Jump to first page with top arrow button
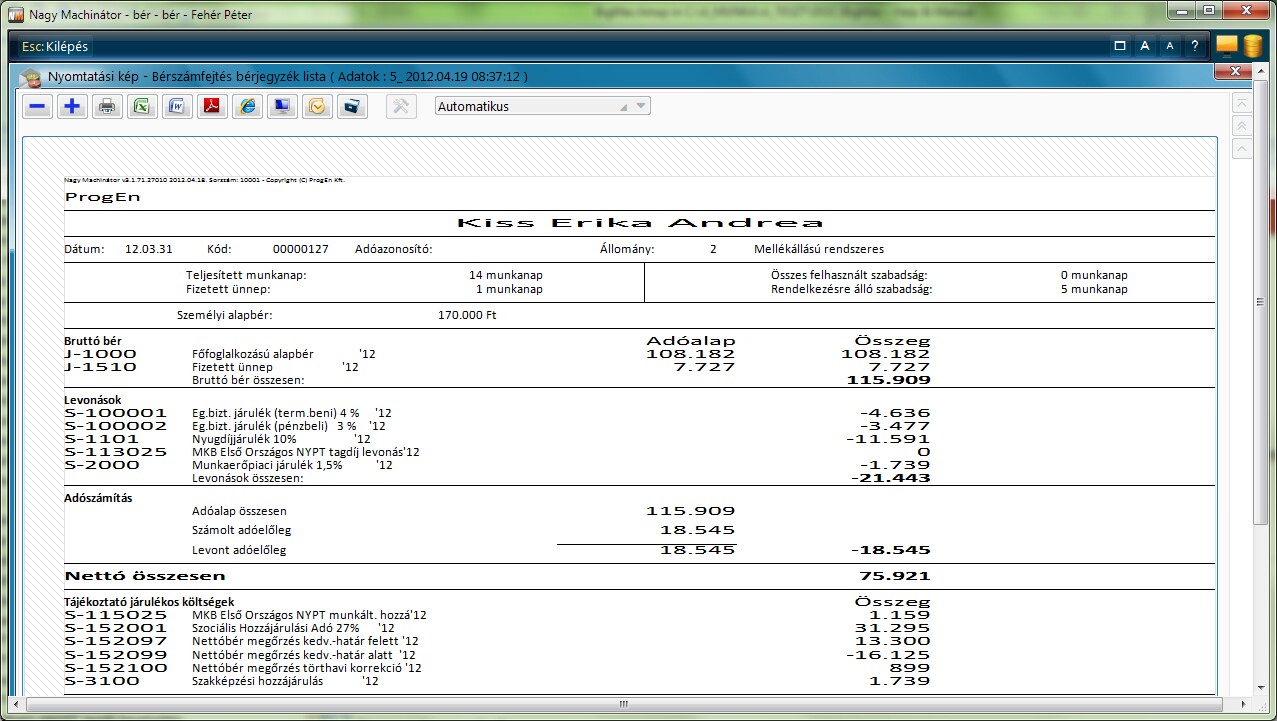 (x=1242, y=102)
